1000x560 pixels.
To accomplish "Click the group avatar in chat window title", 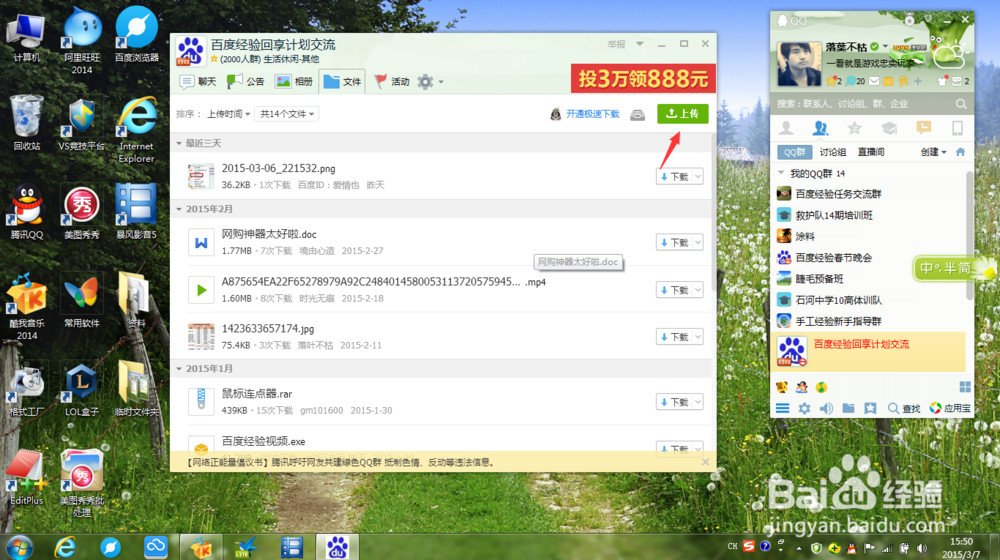I will click(x=190, y=51).
